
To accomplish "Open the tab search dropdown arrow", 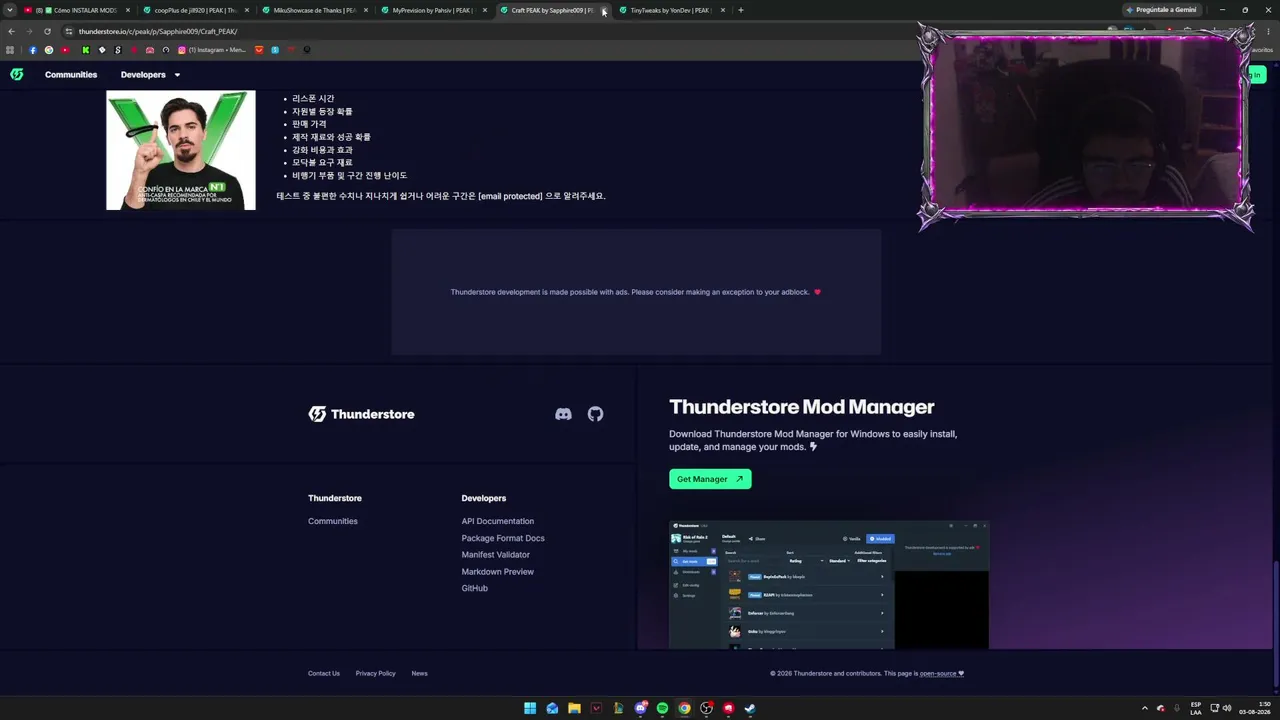I will 10,10.
